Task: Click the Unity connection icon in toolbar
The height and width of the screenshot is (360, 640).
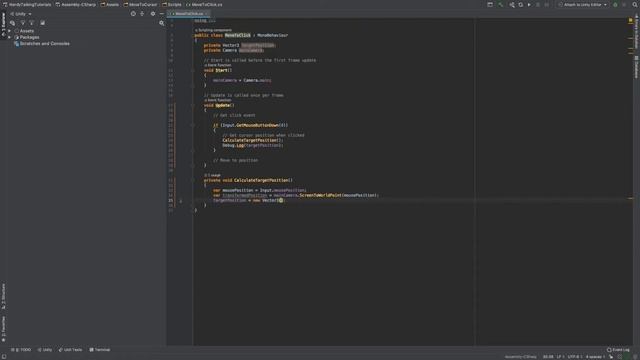Action: click(511, 4)
